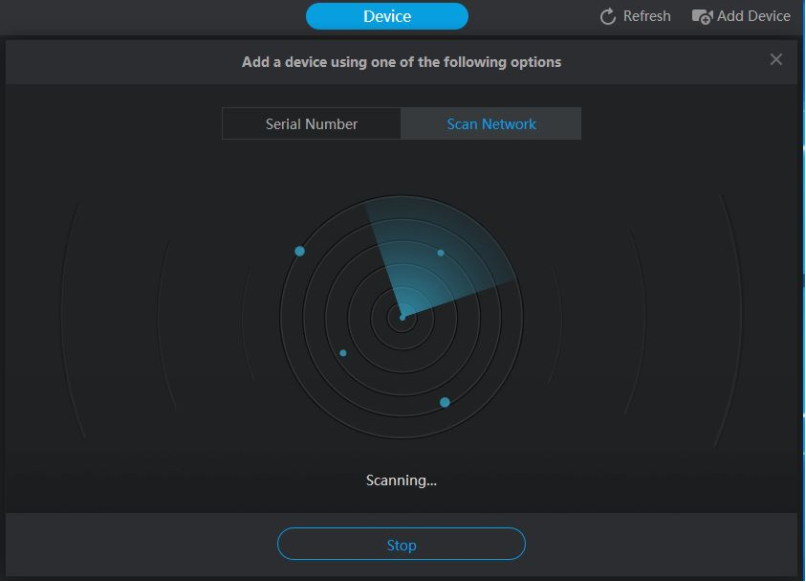Switch to the Serial Number tab
The image size is (806, 582).
(311, 124)
